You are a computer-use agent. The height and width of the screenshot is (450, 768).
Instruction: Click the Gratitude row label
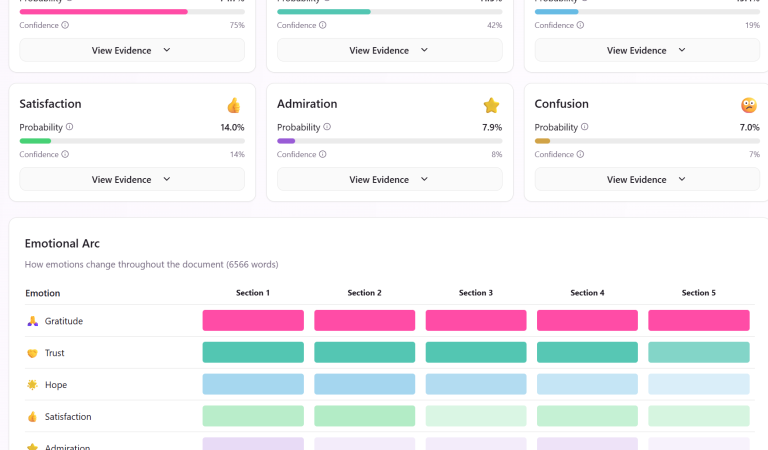(x=64, y=321)
